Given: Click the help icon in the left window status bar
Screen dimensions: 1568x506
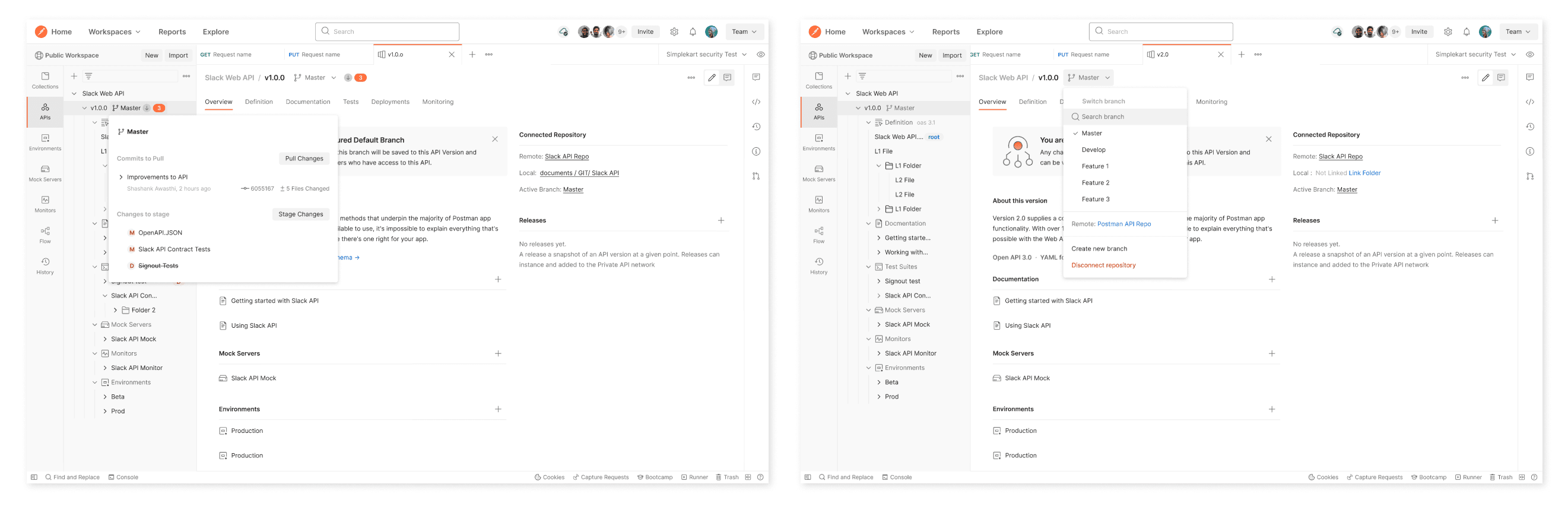Looking at the screenshot, I should point(760,477).
